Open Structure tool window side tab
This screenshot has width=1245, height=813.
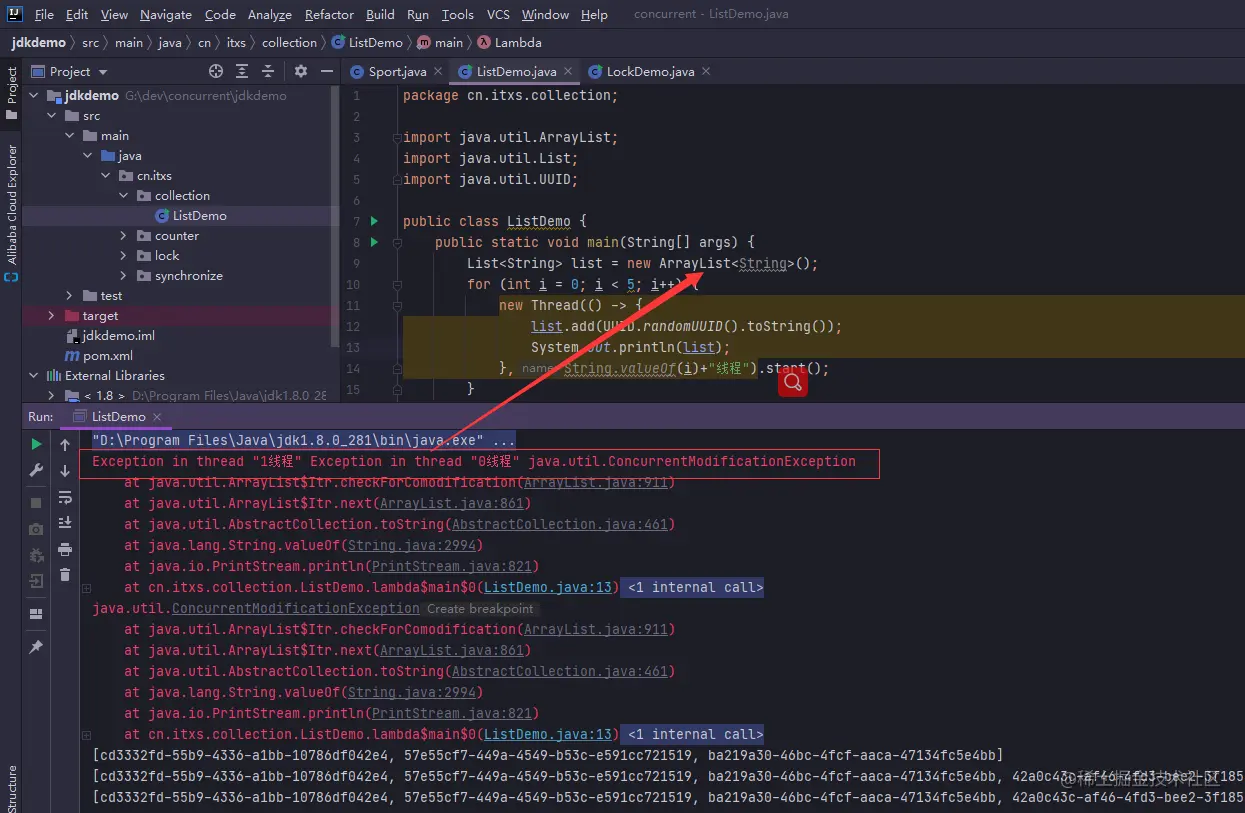click(12, 788)
